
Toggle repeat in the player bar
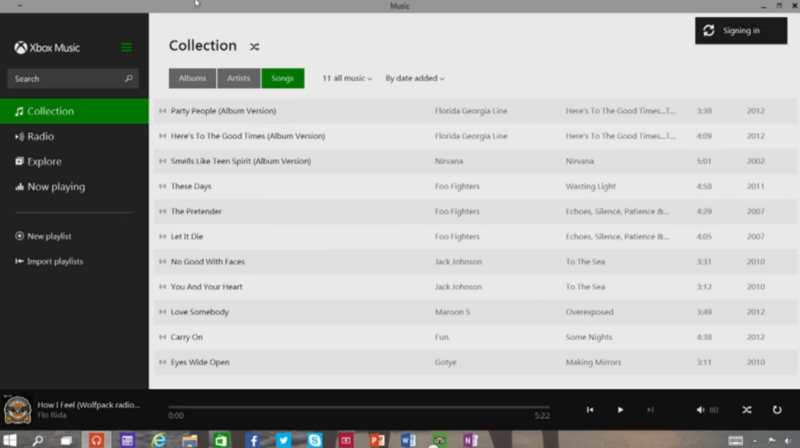(777, 410)
